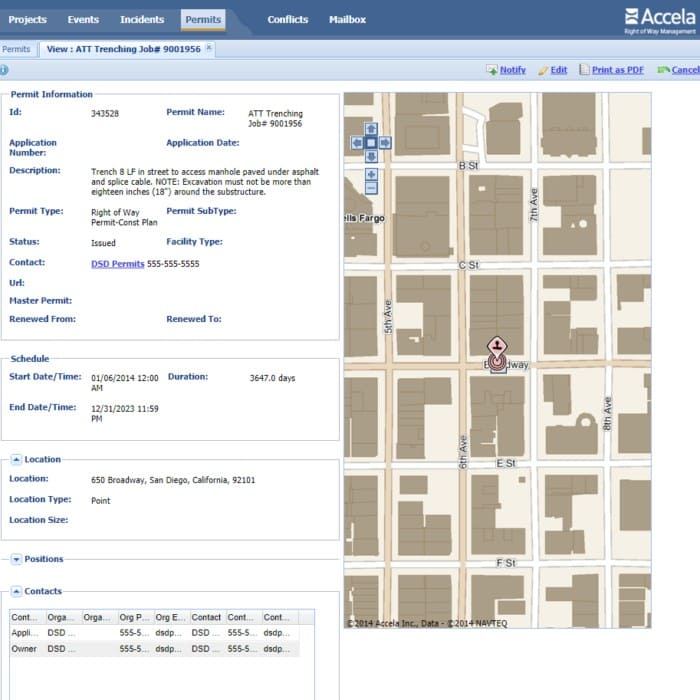
Task: Open the DSD Permits contact link
Action: pos(117,264)
